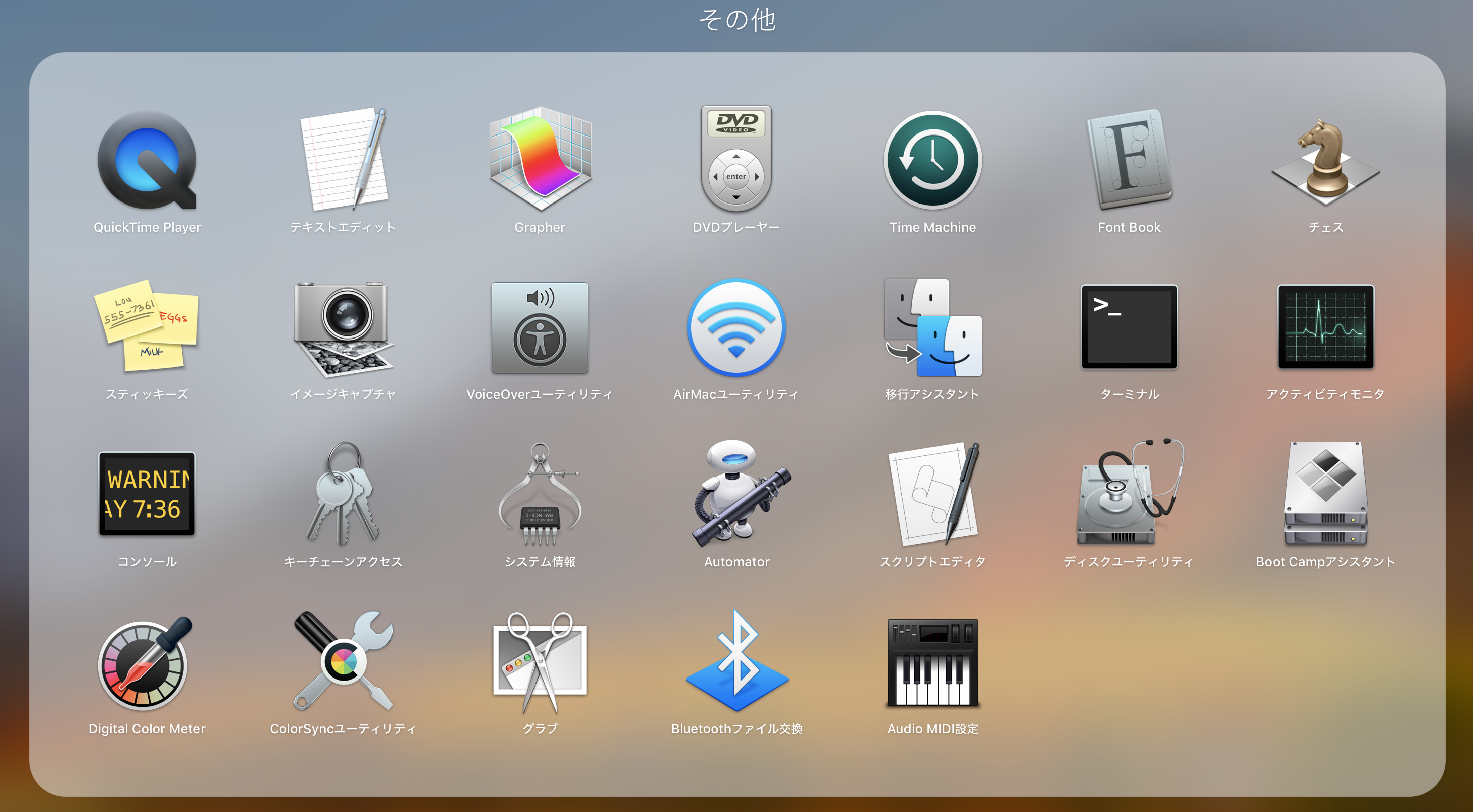Open the Bluetoothファイル交換 icon
Image resolution: width=1473 pixels, height=812 pixels.
click(736, 661)
